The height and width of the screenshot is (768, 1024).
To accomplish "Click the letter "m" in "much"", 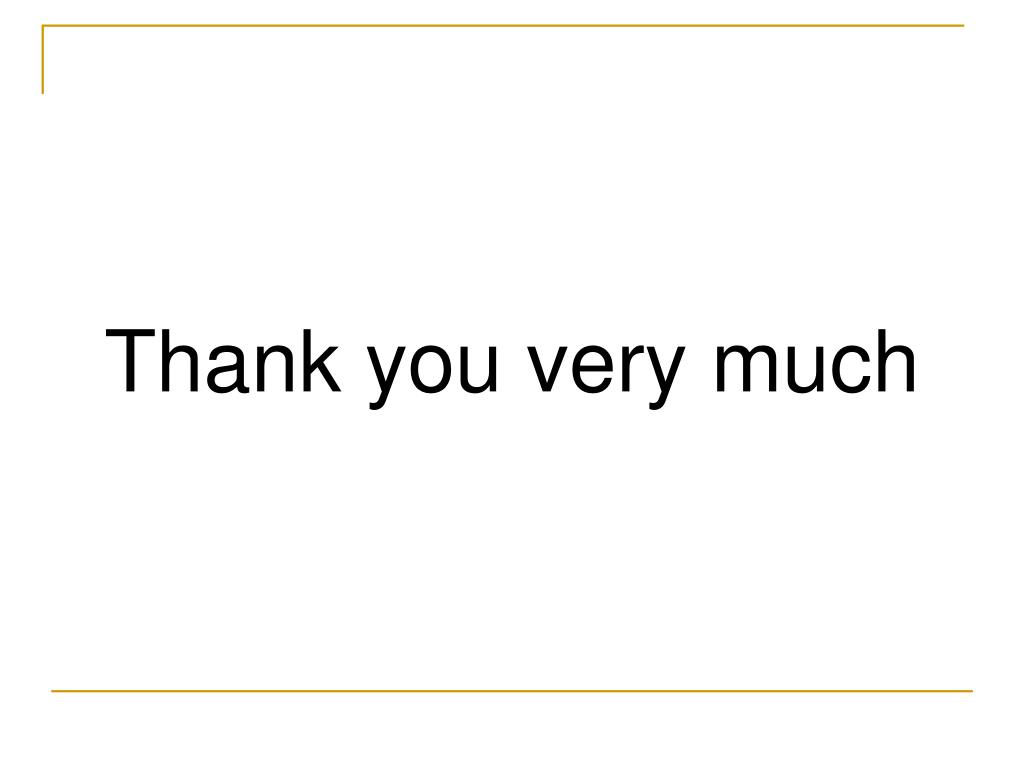I will tap(747, 369).
